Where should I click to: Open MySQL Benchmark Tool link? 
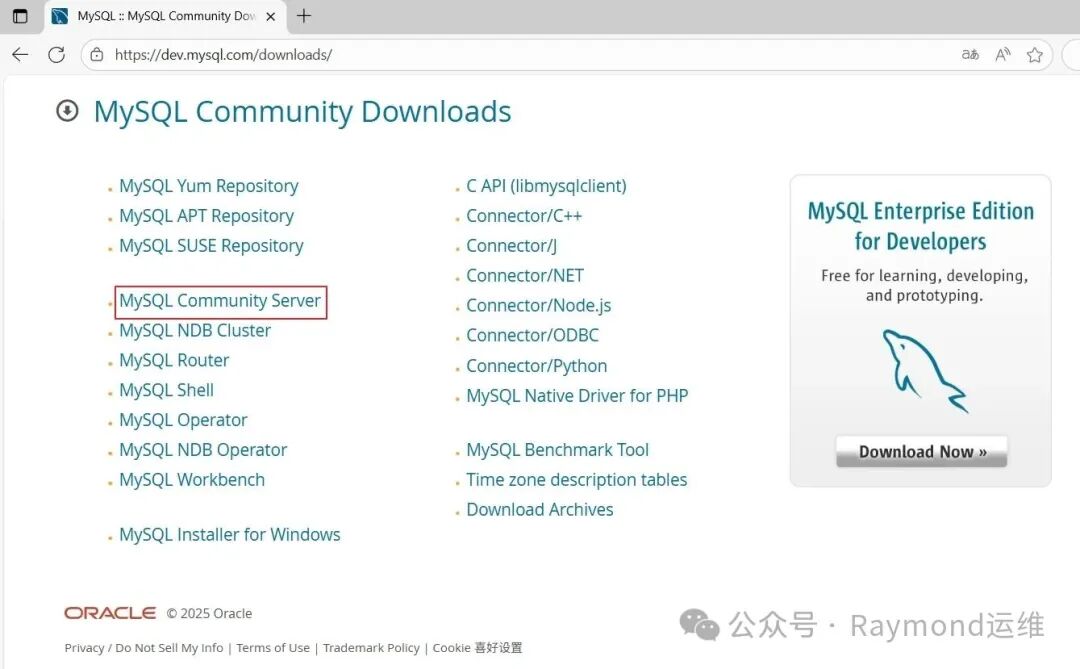(557, 450)
